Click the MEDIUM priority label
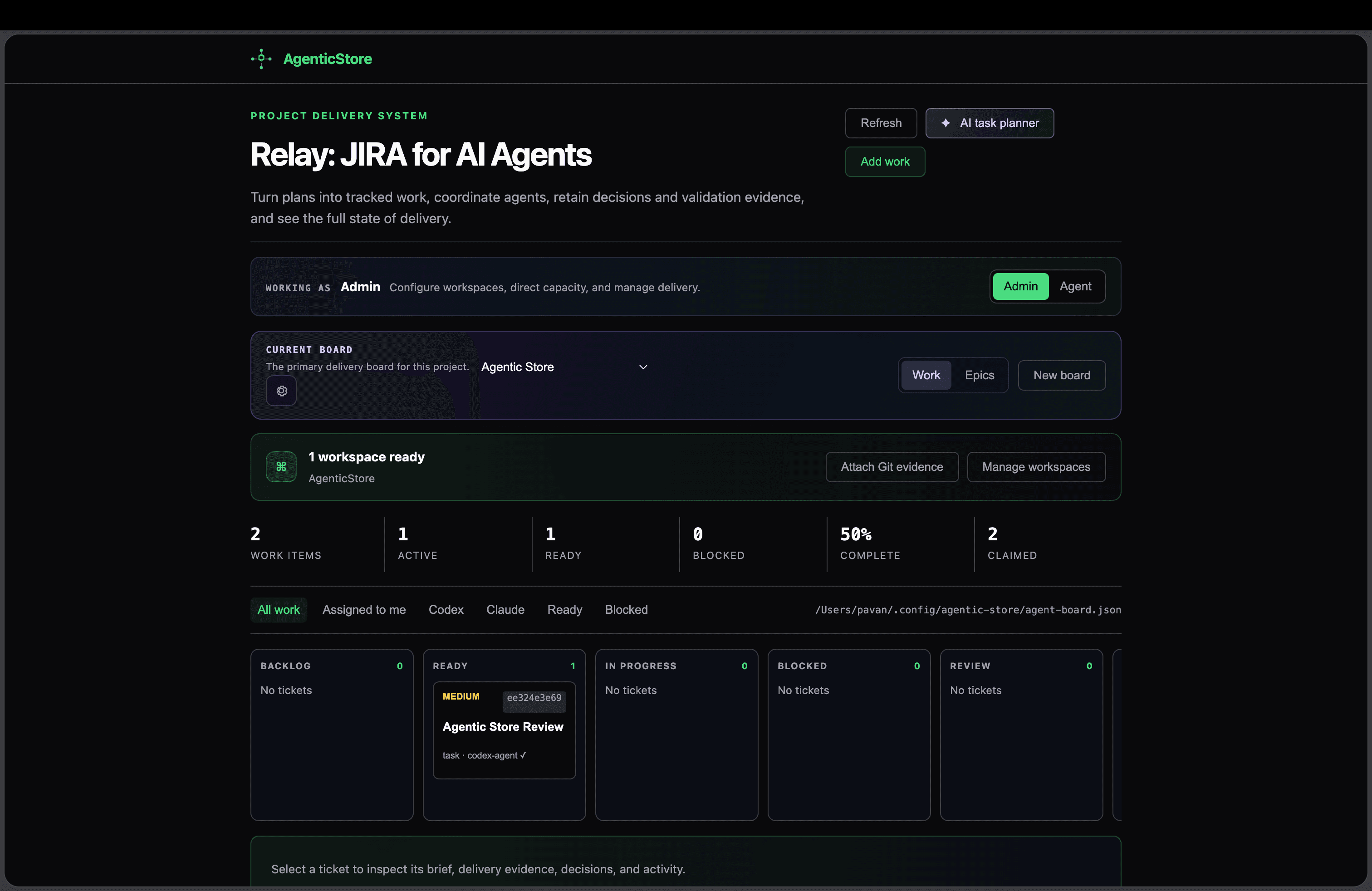The width and height of the screenshot is (1372, 891). [x=461, y=696]
